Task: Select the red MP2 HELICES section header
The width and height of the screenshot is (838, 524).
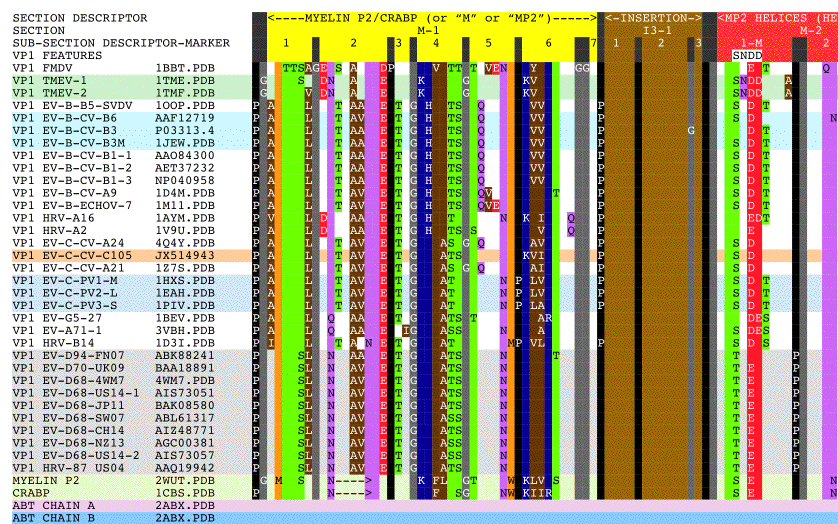Action: 778,18
